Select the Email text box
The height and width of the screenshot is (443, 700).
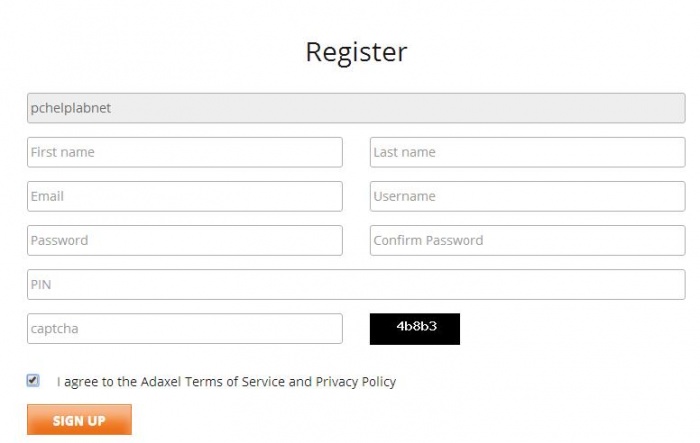tap(185, 196)
